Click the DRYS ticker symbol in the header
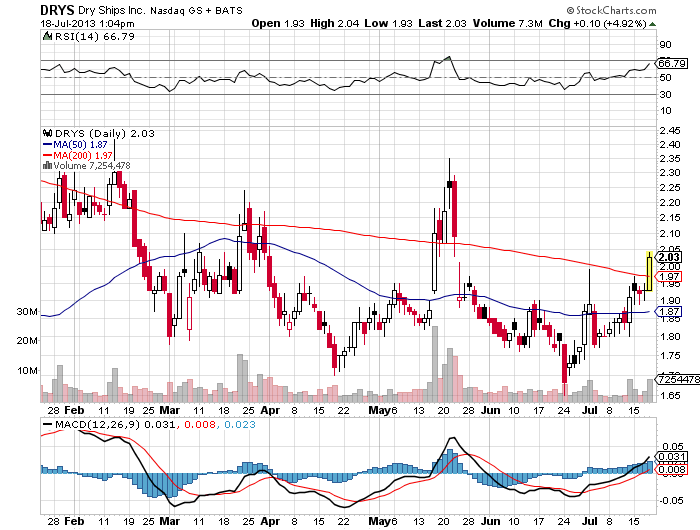This screenshot has width=700, height=530. coord(58,10)
